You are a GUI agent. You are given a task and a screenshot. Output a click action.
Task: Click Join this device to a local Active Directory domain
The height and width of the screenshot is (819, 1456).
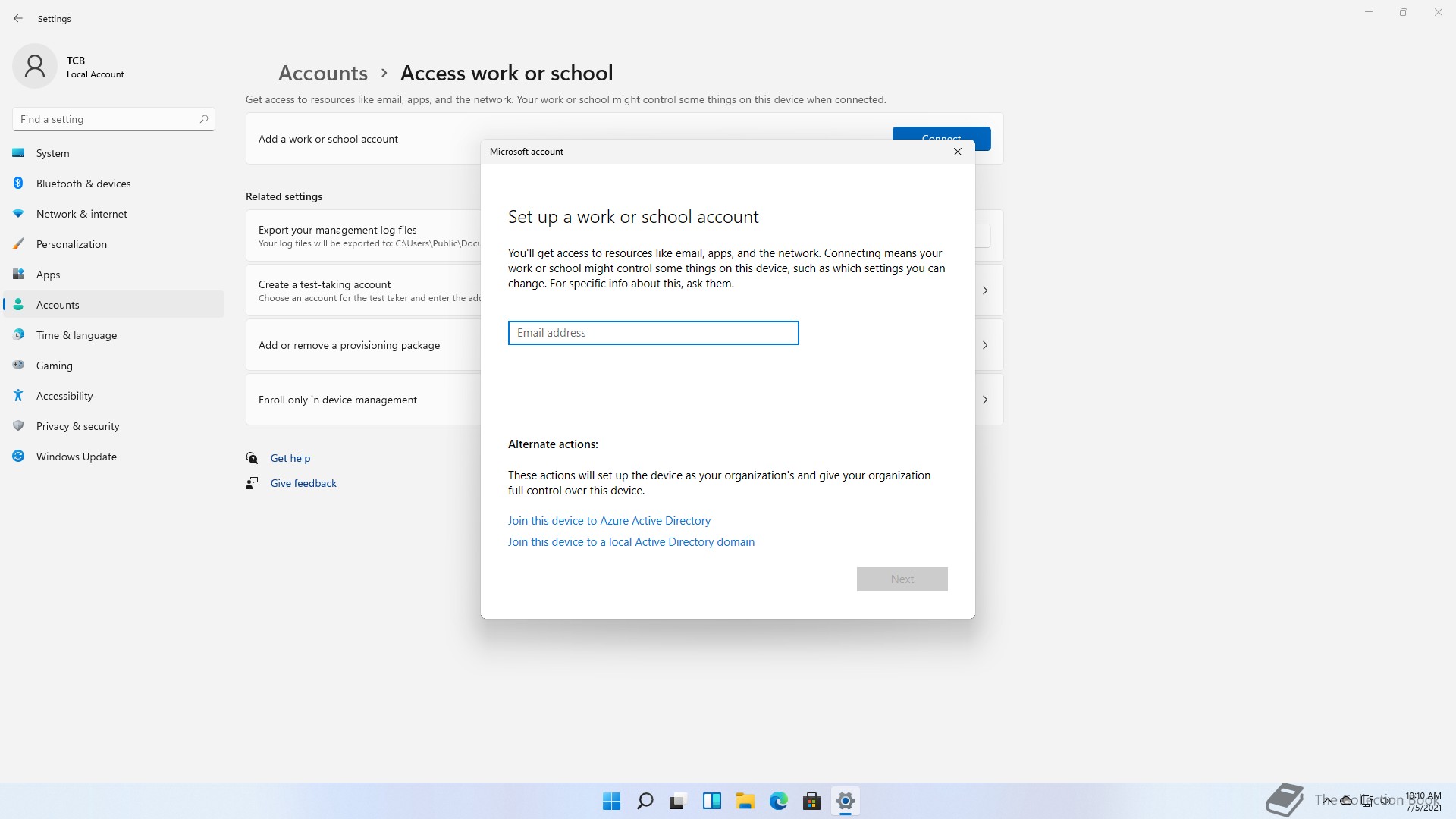(631, 542)
